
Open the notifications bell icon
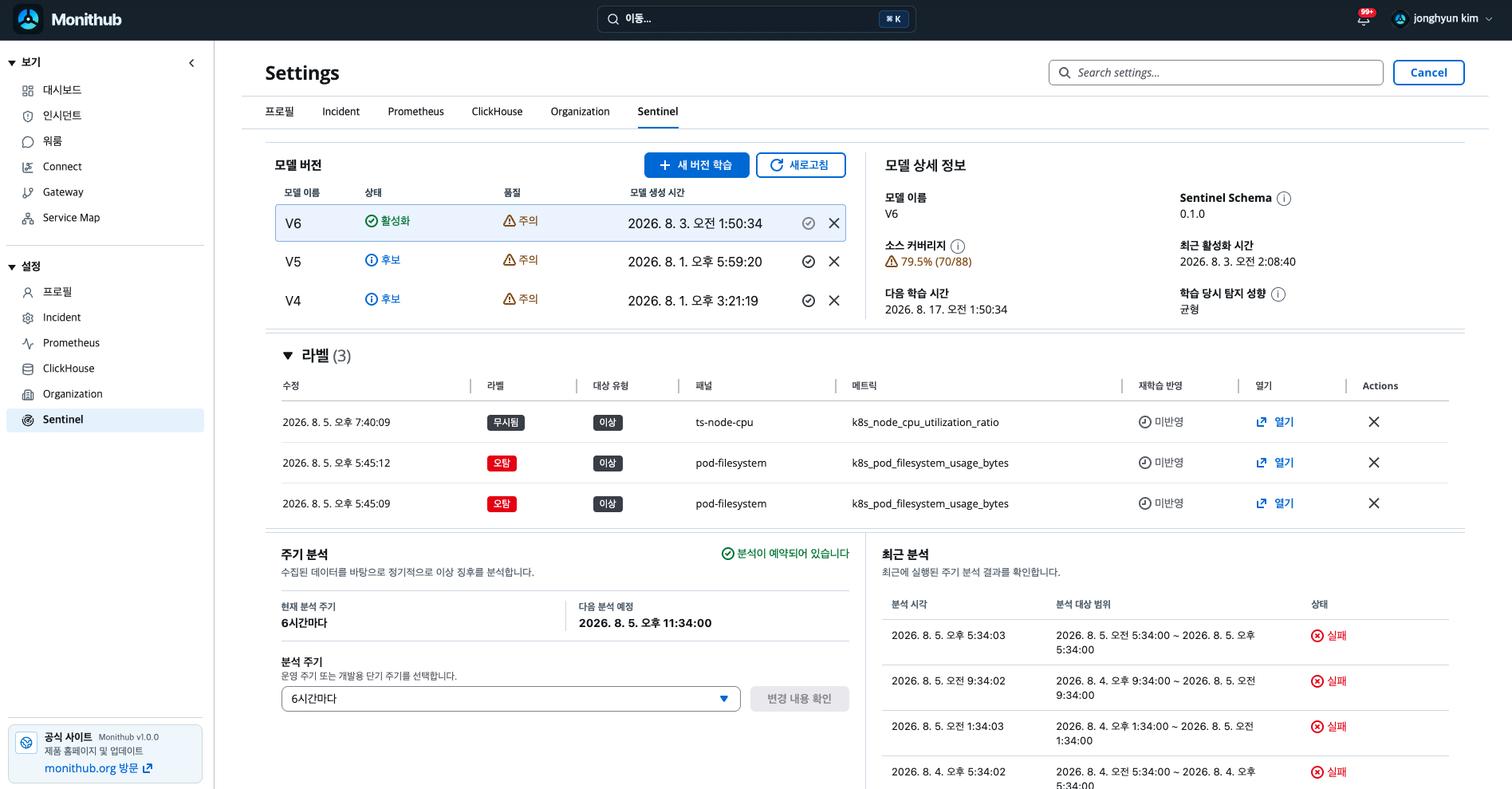[1364, 18]
